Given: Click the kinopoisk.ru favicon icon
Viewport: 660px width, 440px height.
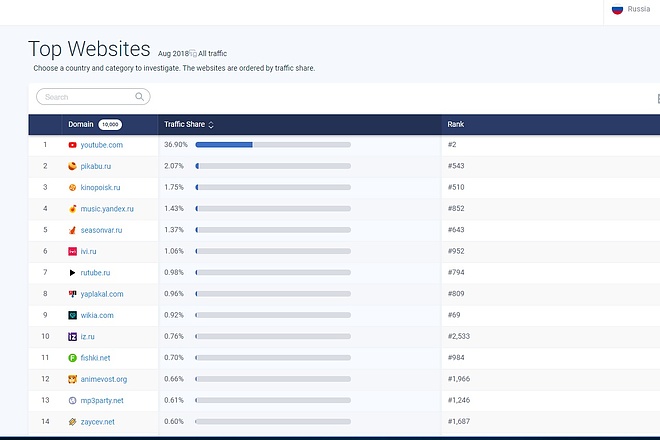Looking at the screenshot, I should 72,187.
